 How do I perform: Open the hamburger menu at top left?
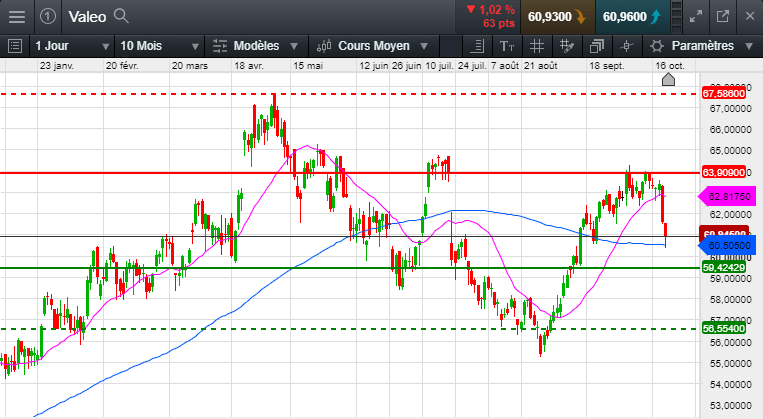(x=17, y=16)
